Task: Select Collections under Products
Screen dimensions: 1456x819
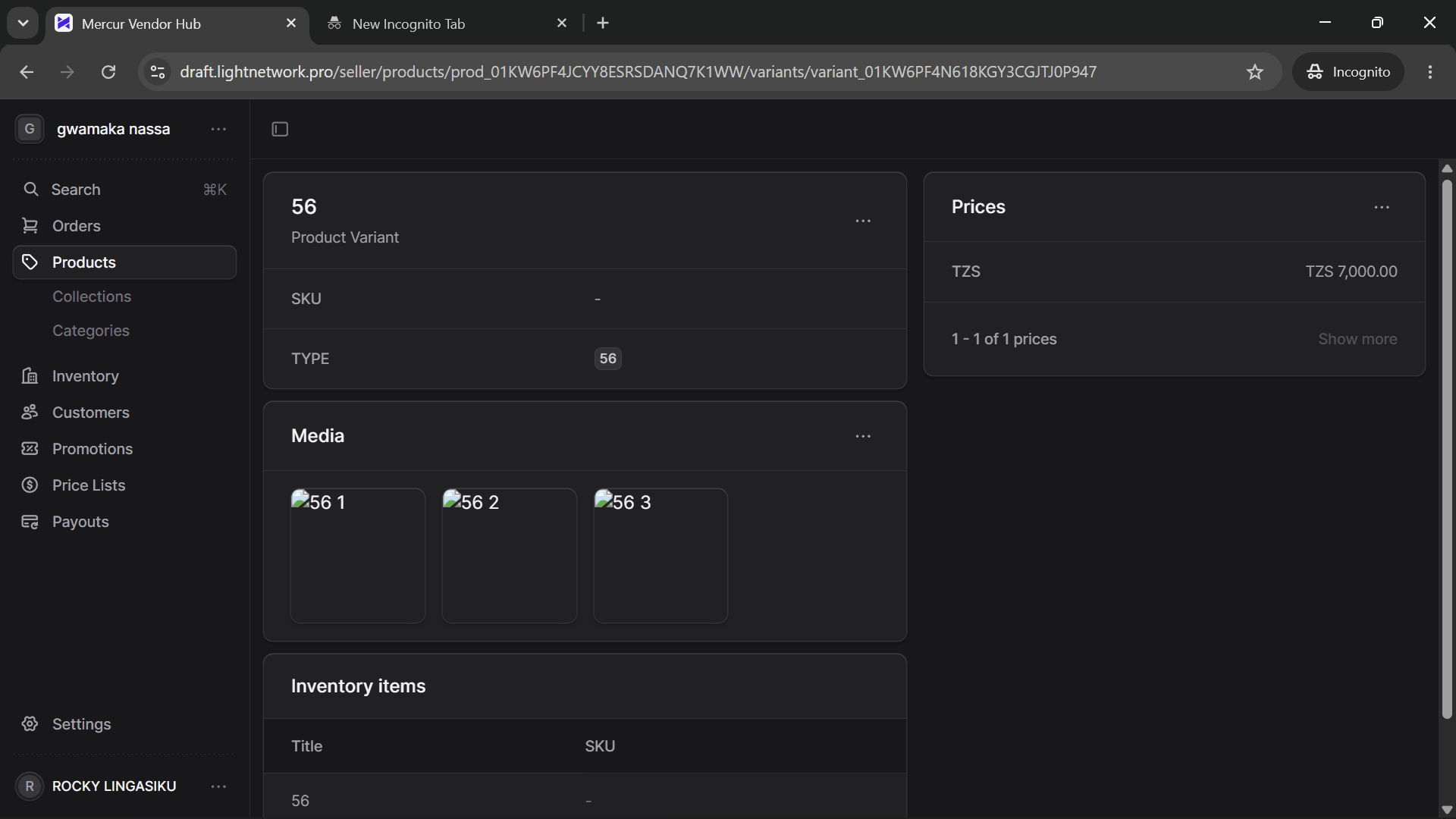Action: pyautogui.click(x=92, y=297)
